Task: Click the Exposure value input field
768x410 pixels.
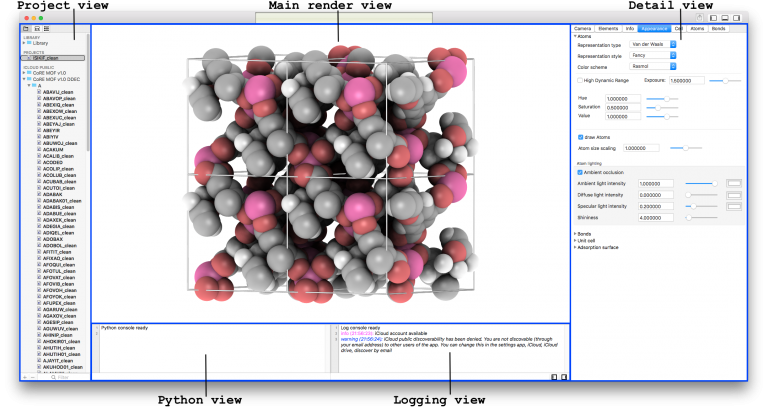Action: click(x=686, y=79)
